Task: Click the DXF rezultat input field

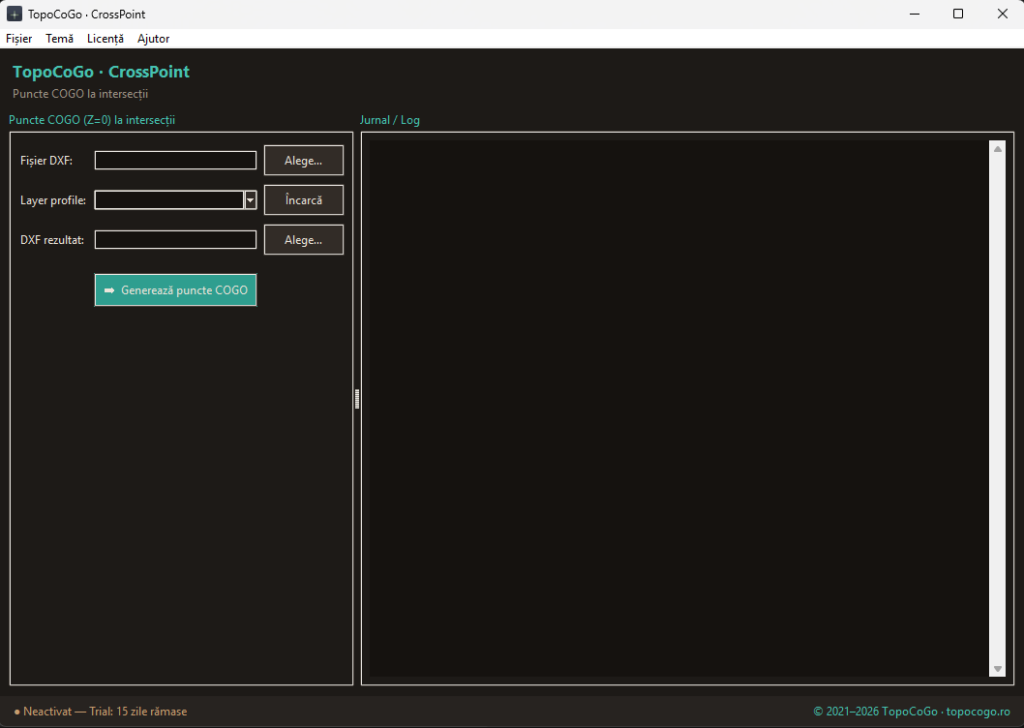Action: tap(176, 240)
